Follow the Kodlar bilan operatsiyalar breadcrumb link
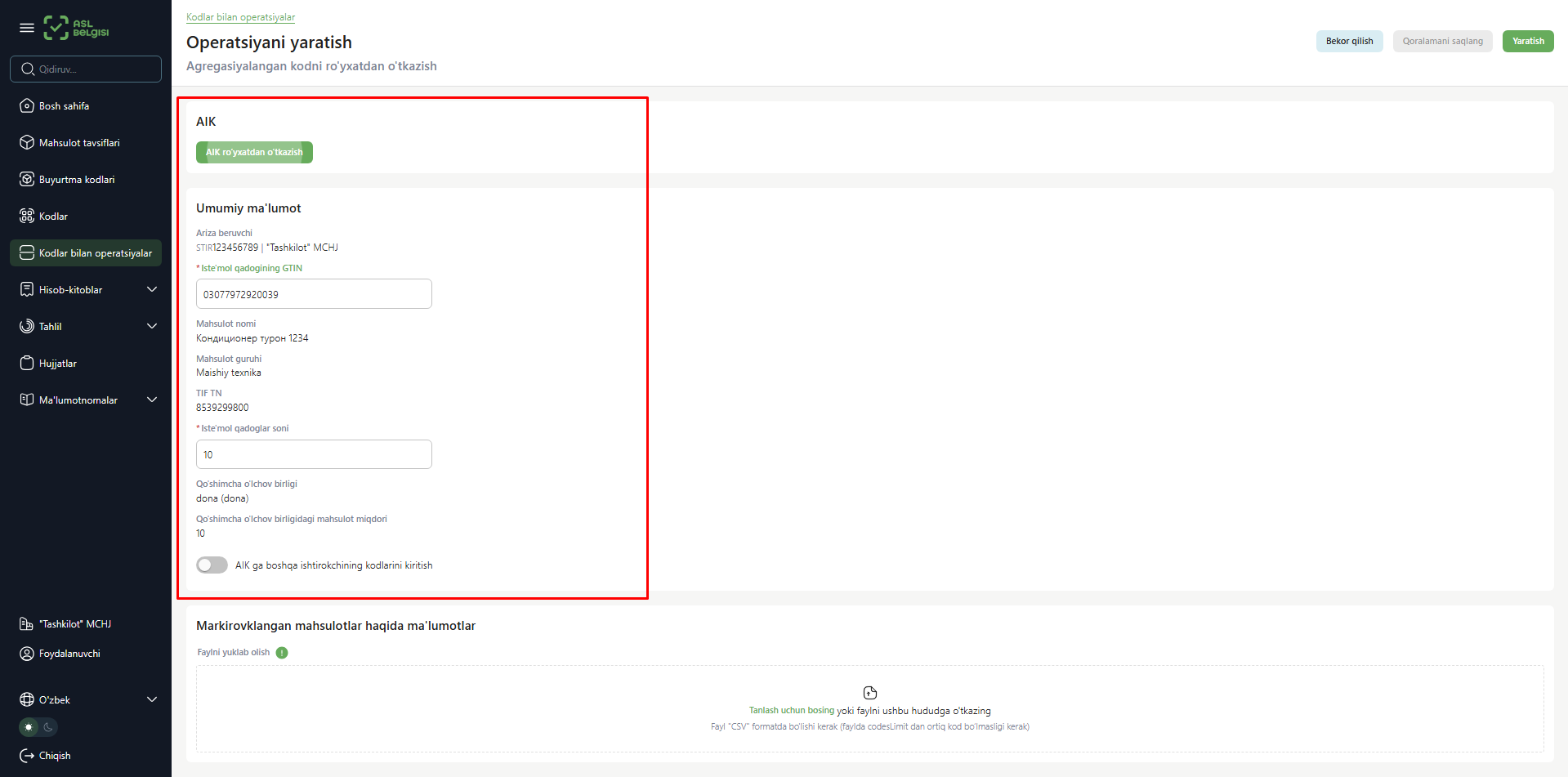This screenshot has width=1568, height=777. click(240, 17)
